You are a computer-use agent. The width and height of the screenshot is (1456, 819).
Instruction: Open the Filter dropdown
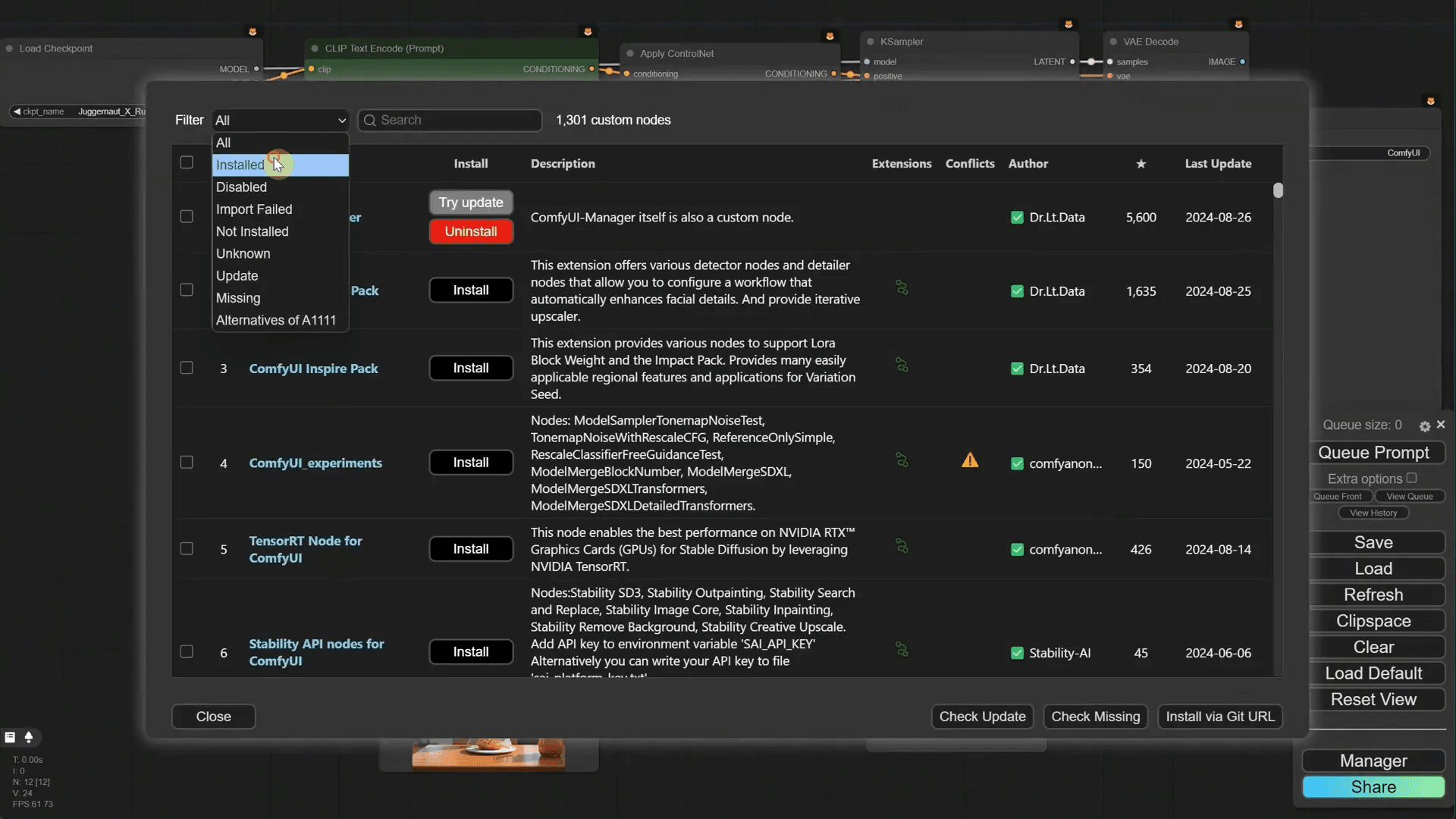[280, 120]
